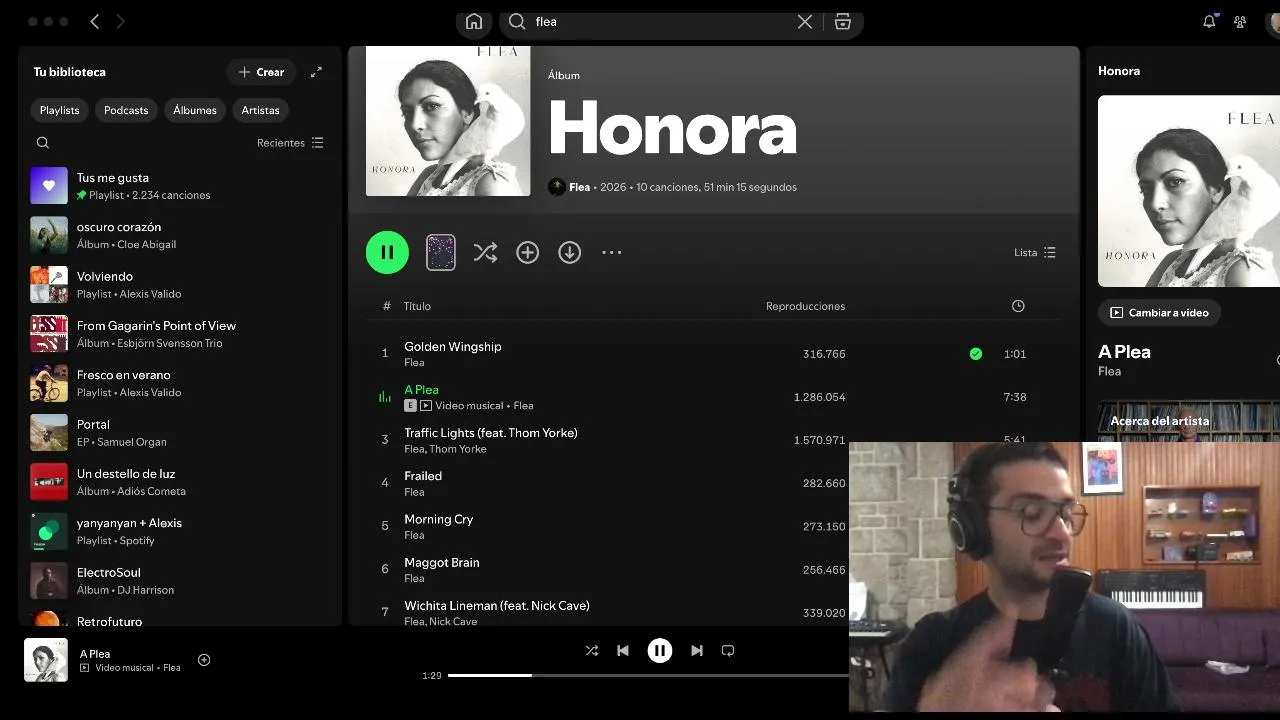
Task: Open Un destello de luz album
Action: [180, 482]
